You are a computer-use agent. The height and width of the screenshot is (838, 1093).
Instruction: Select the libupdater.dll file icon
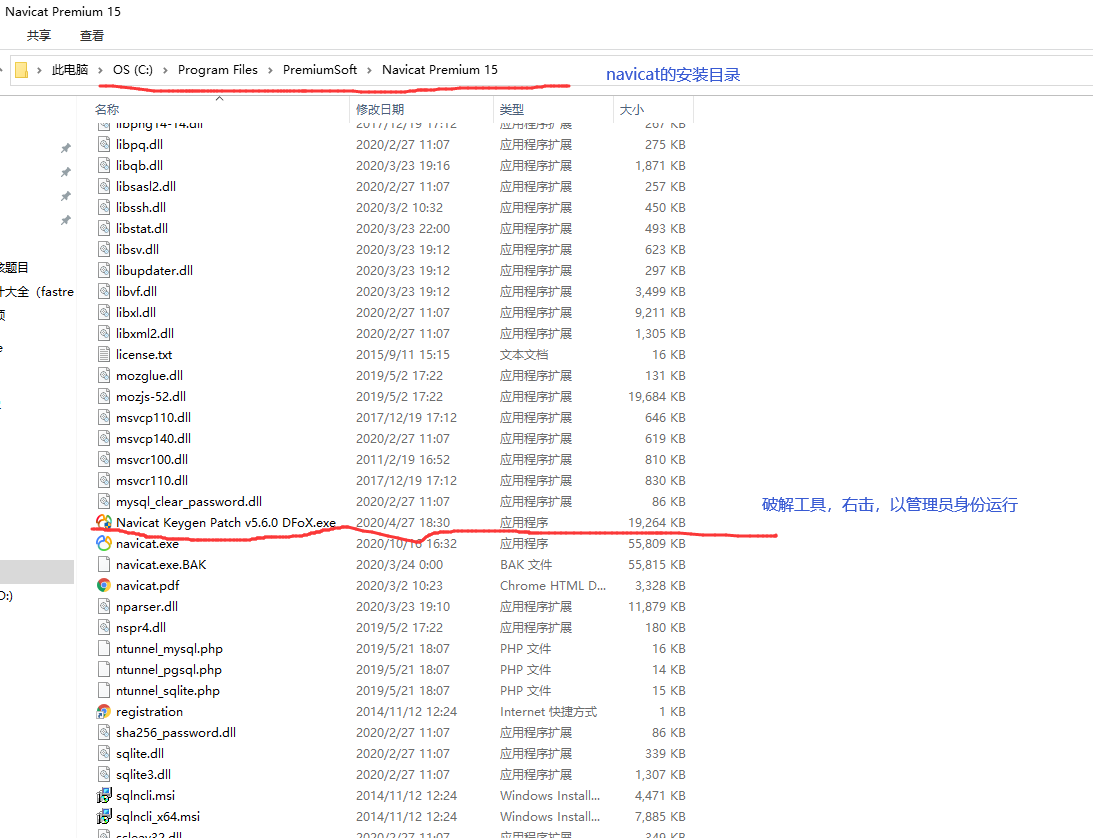(x=104, y=270)
